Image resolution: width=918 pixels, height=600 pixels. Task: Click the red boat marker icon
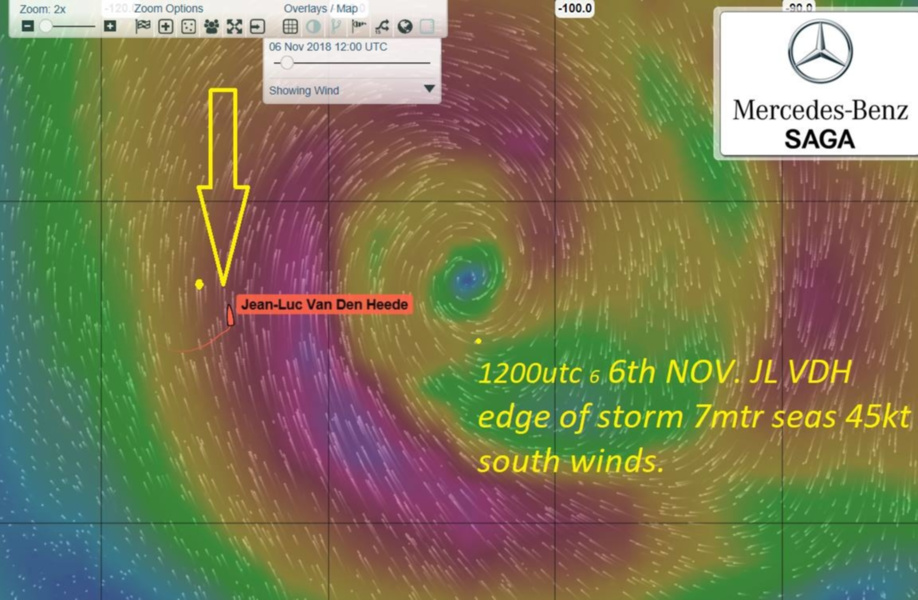[x=230, y=315]
